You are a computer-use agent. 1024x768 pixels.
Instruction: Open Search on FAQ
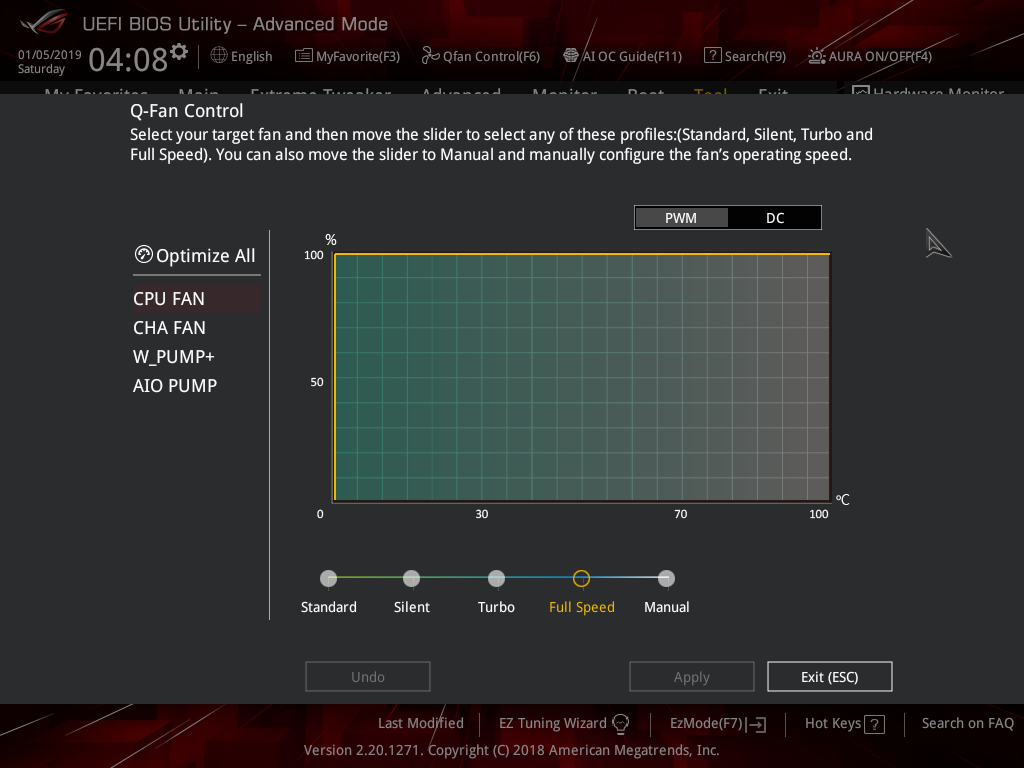point(967,723)
